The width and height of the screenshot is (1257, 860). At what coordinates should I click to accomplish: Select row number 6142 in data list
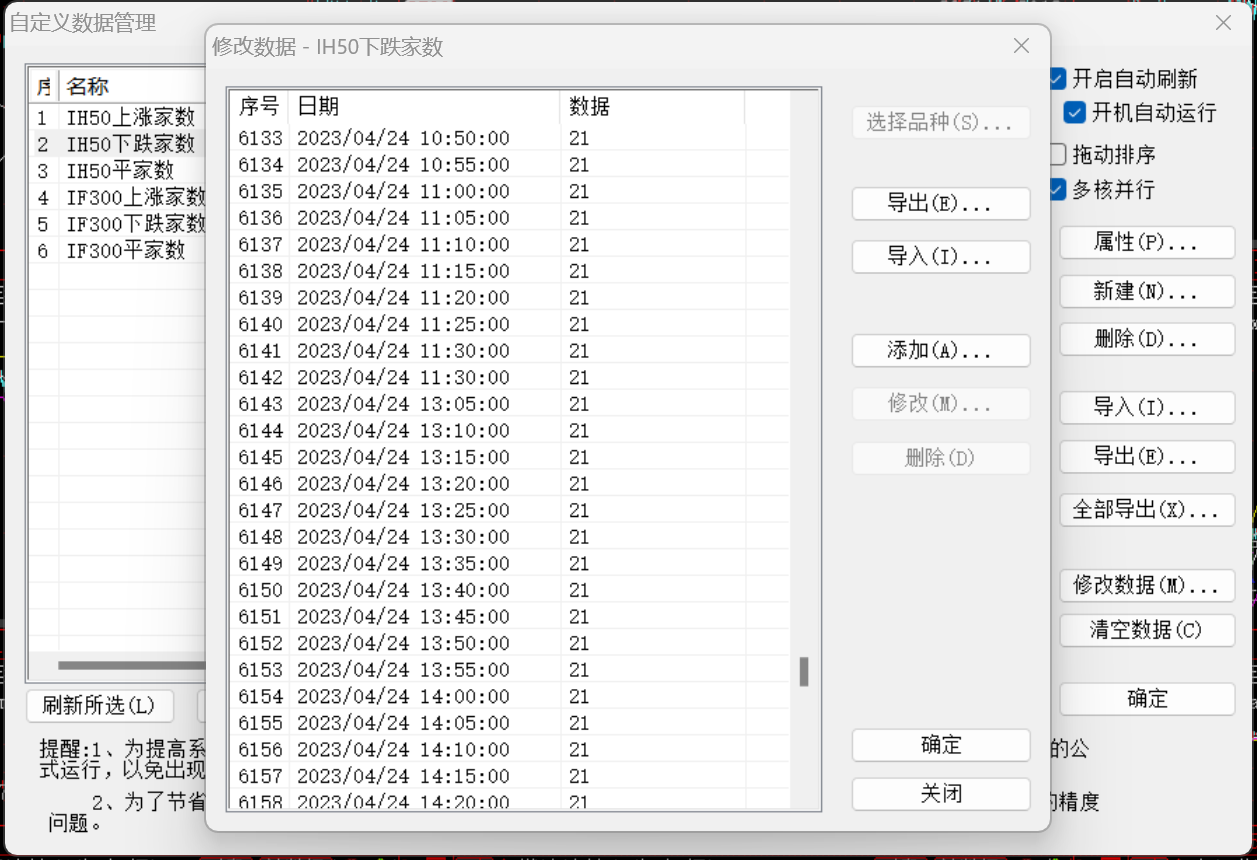click(x=509, y=378)
